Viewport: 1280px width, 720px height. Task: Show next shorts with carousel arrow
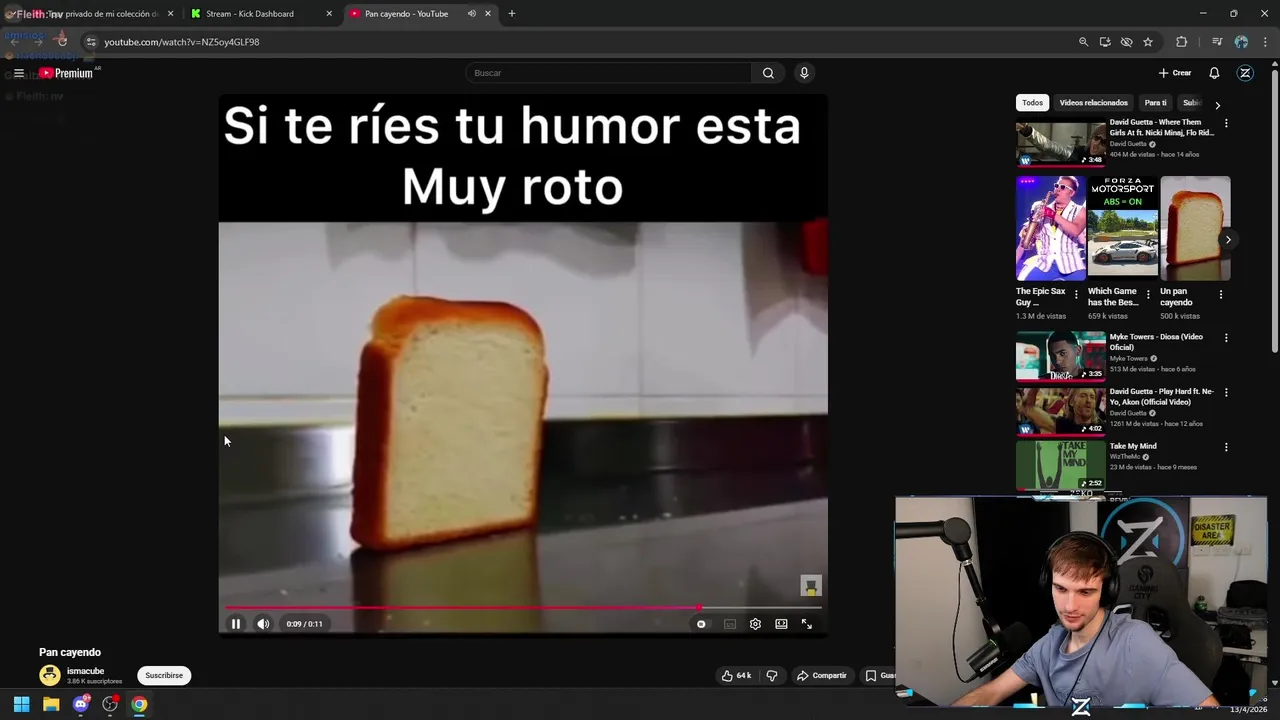pos(1228,240)
